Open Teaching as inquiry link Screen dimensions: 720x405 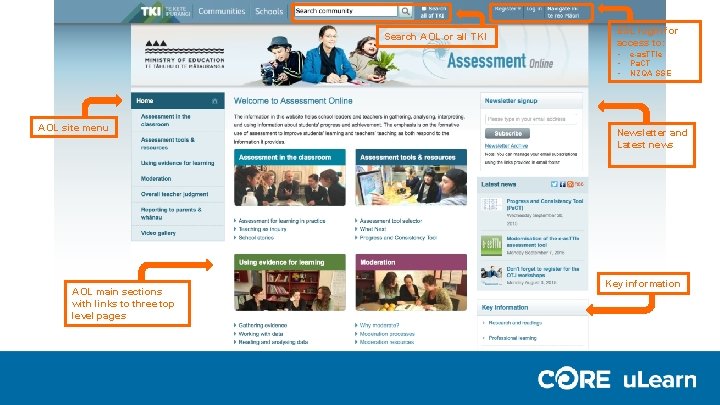click(x=262, y=229)
